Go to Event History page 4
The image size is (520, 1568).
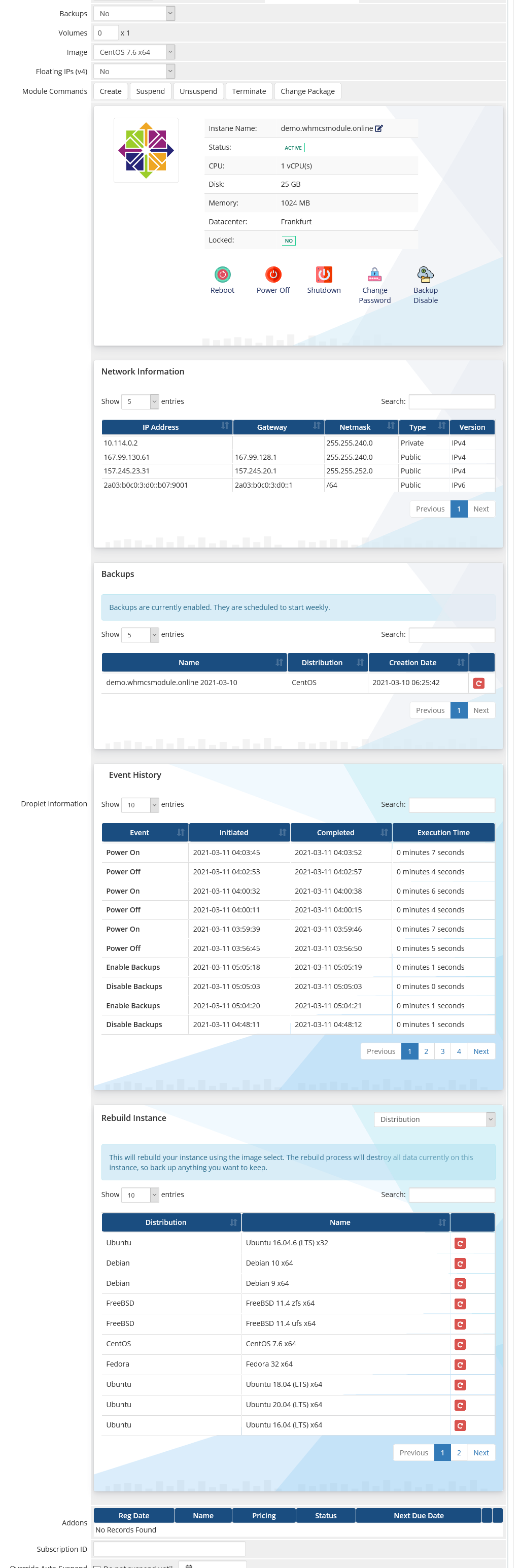(459, 1050)
